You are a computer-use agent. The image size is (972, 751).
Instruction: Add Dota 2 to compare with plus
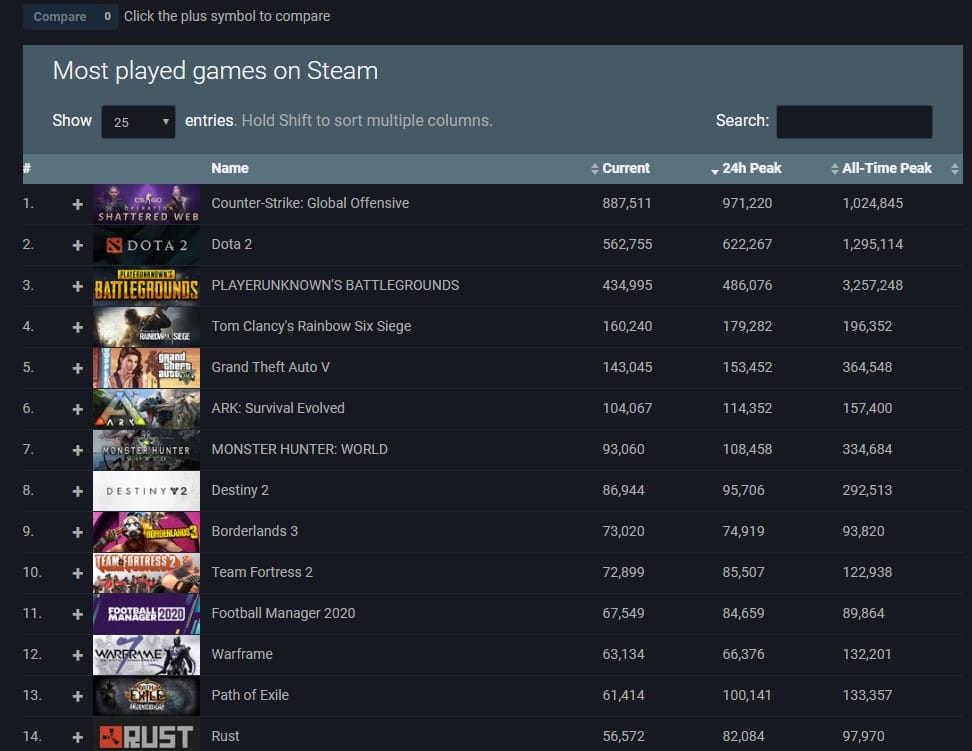coord(77,245)
